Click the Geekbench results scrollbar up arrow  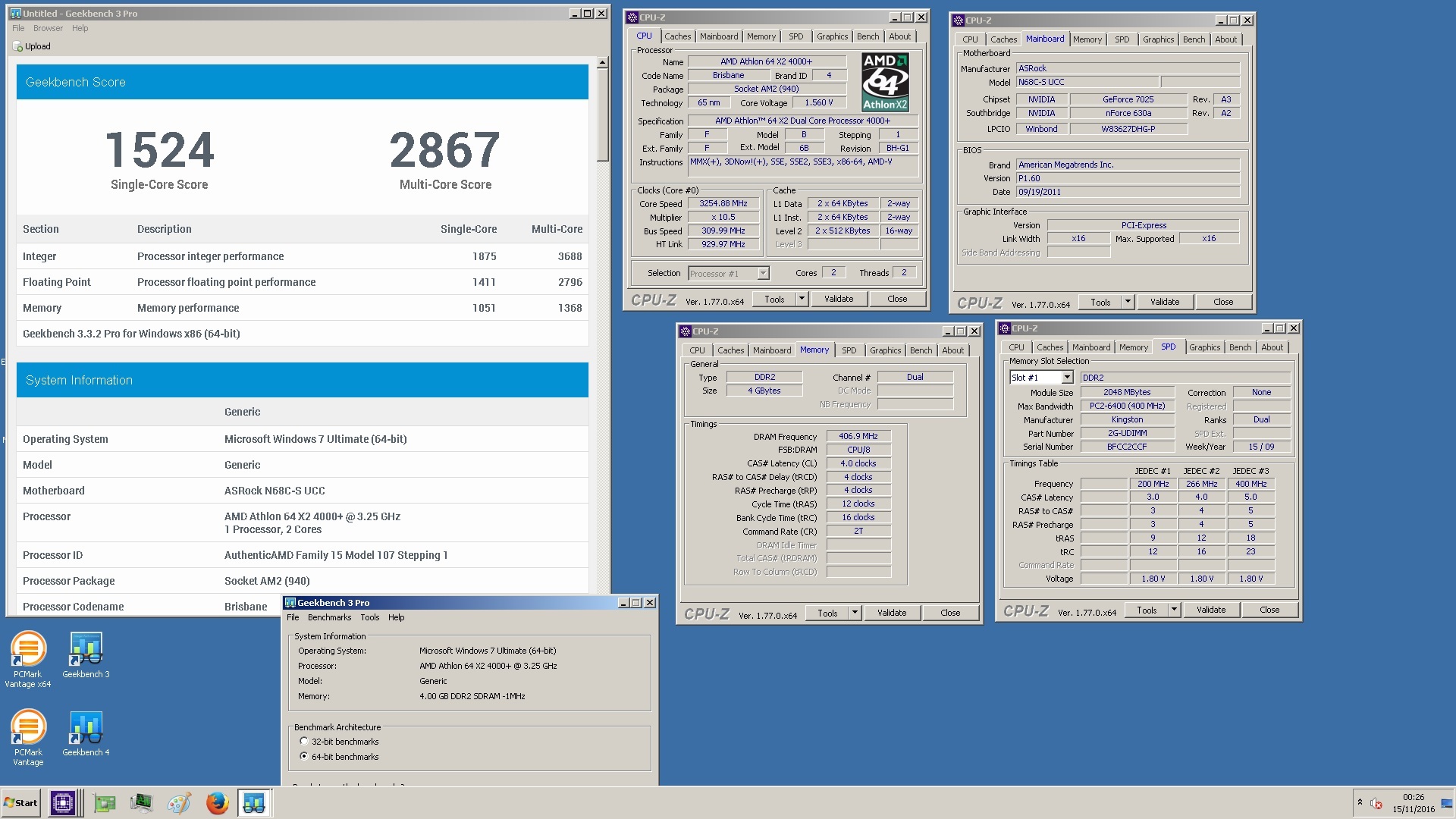602,63
